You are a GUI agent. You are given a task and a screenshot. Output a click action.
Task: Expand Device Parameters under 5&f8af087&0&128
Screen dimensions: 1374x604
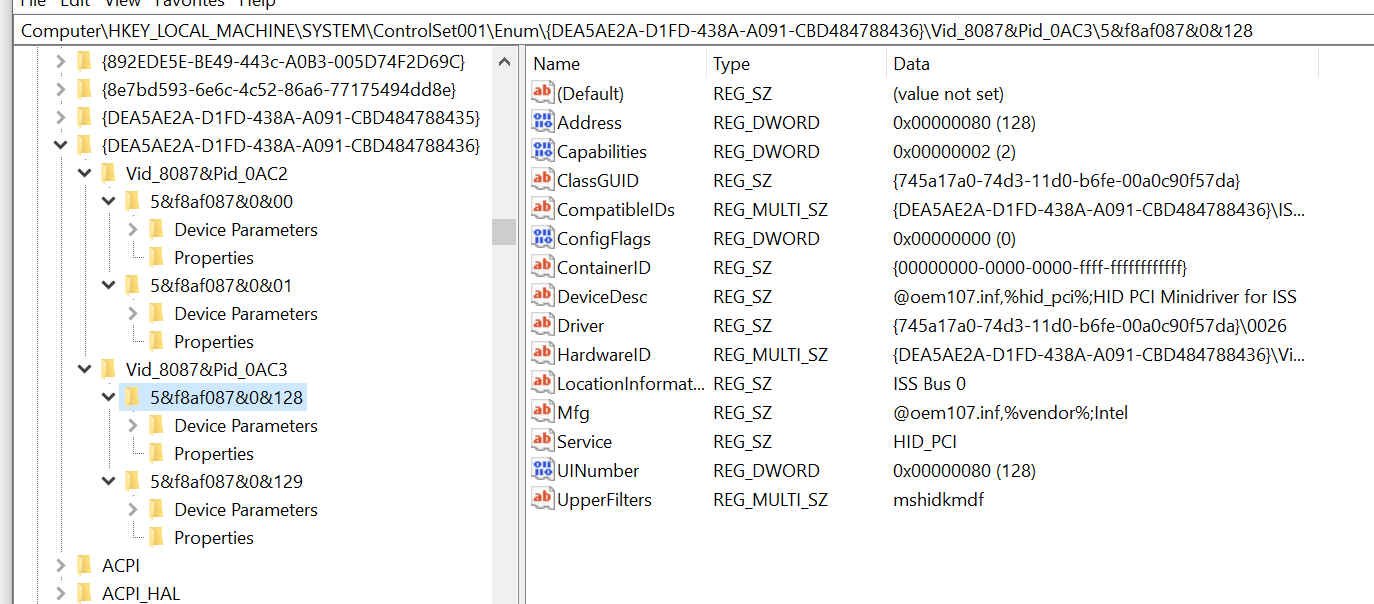tap(132, 425)
